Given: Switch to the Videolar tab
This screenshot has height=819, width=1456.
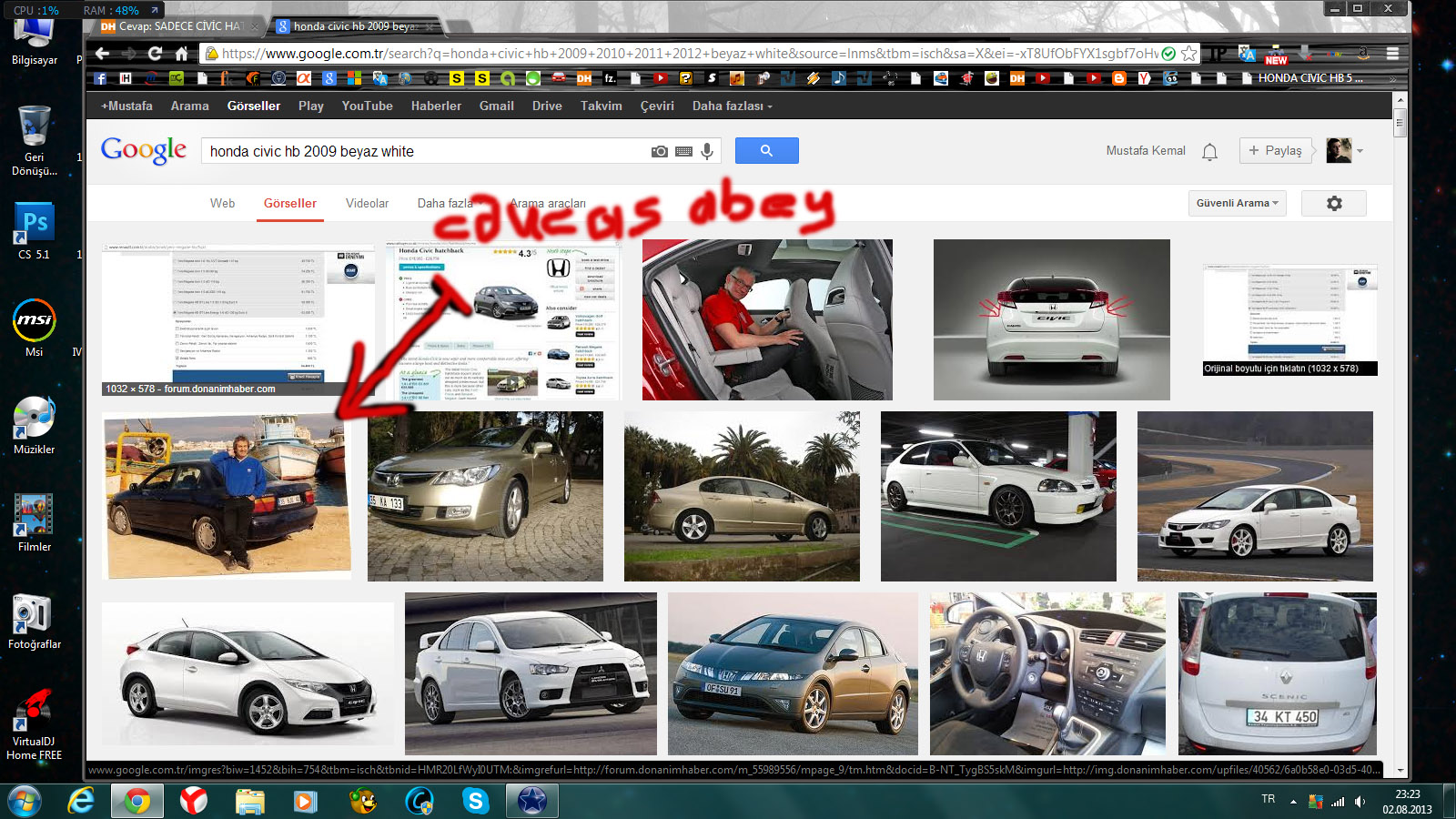Looking at the screenshot, I should coord(367,203).
